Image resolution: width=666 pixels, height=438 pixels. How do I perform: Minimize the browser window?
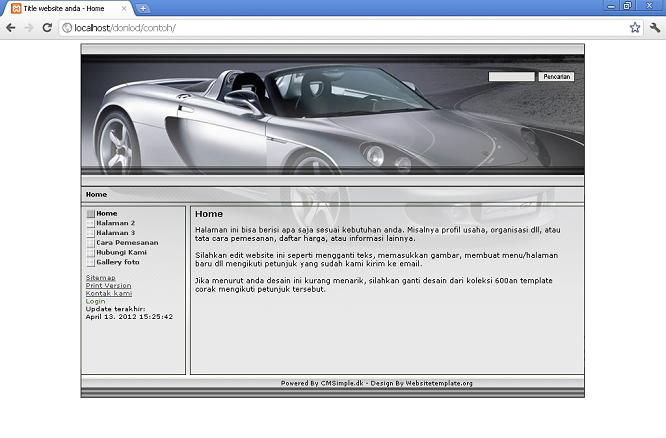pyautogui.click(x=611, y=6)
